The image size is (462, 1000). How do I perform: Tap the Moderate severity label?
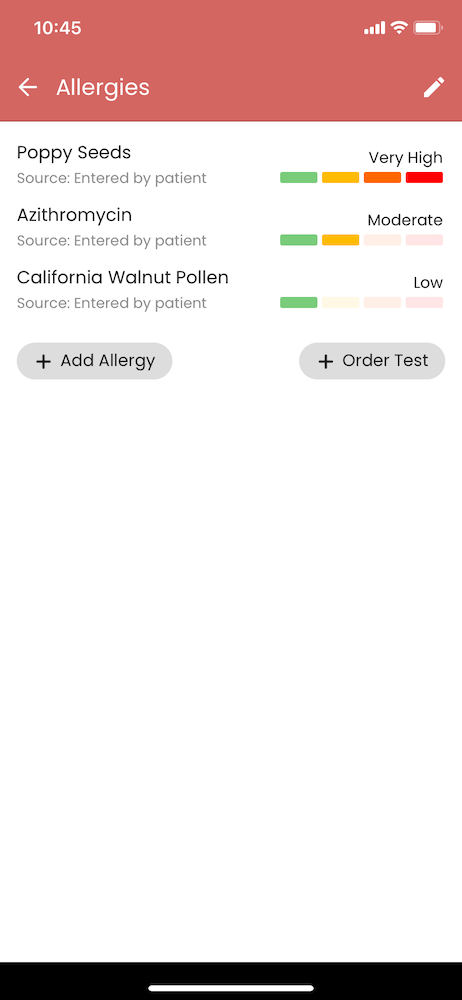[405, 220]
